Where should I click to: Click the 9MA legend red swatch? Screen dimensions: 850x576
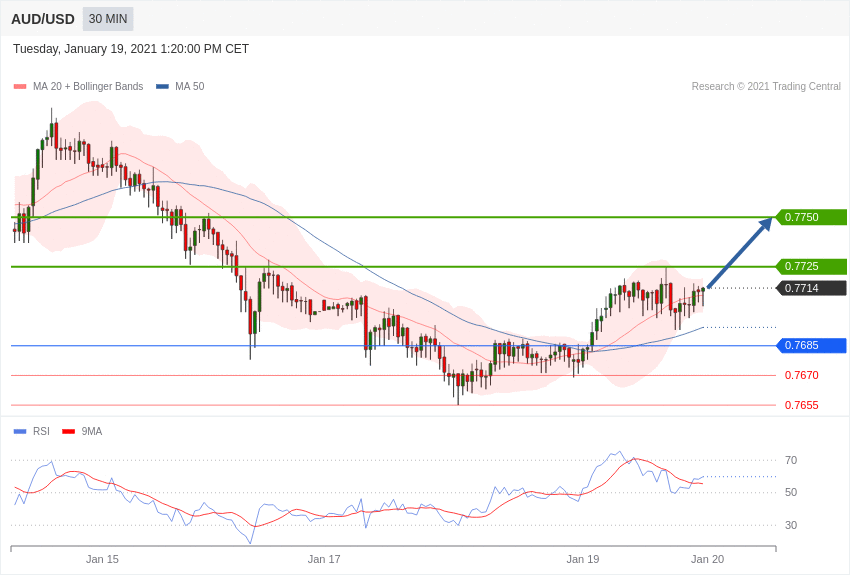coord(68,432)
